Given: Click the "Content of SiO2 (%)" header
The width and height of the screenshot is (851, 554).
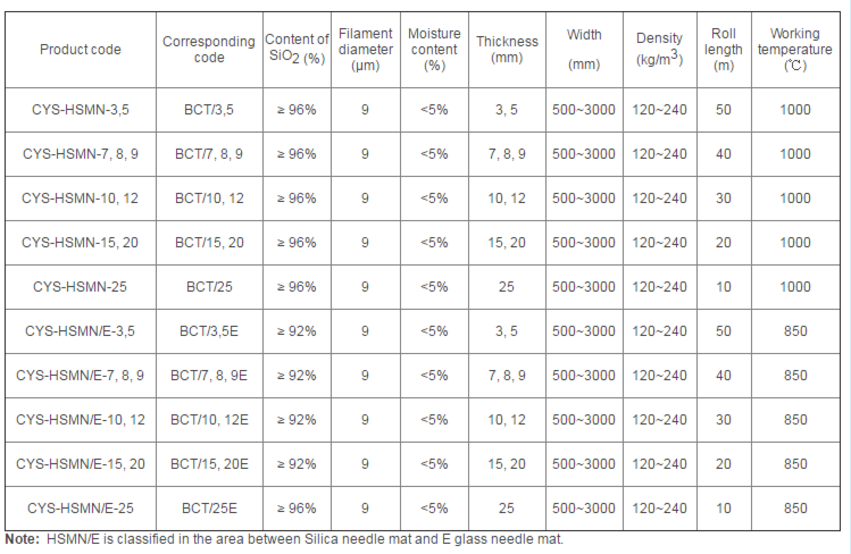Looking at the screenshot, I should click(x=296, y=50).
